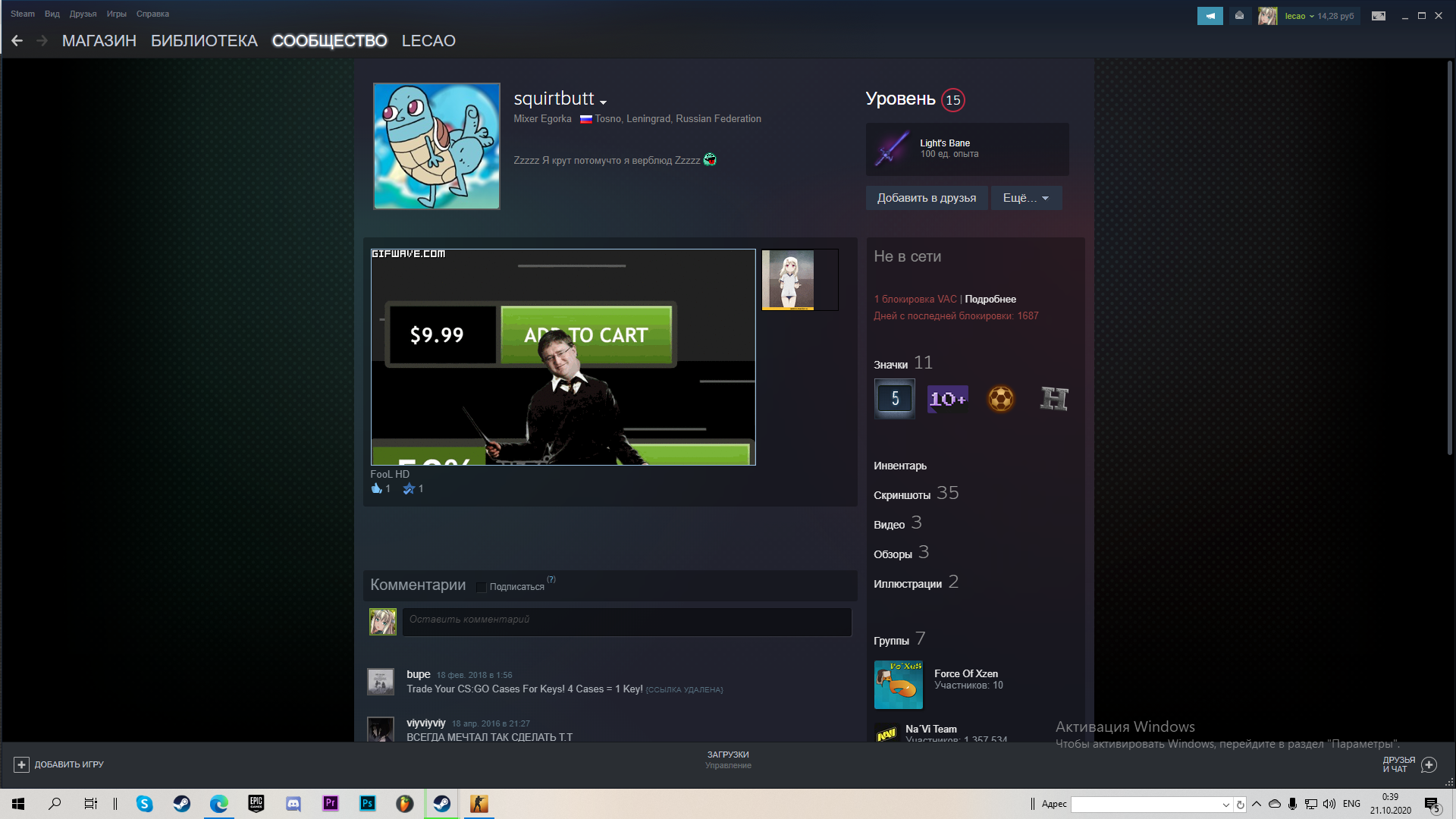Open Skype from the taskbar
1456x819 pixels.
[144, 804]
